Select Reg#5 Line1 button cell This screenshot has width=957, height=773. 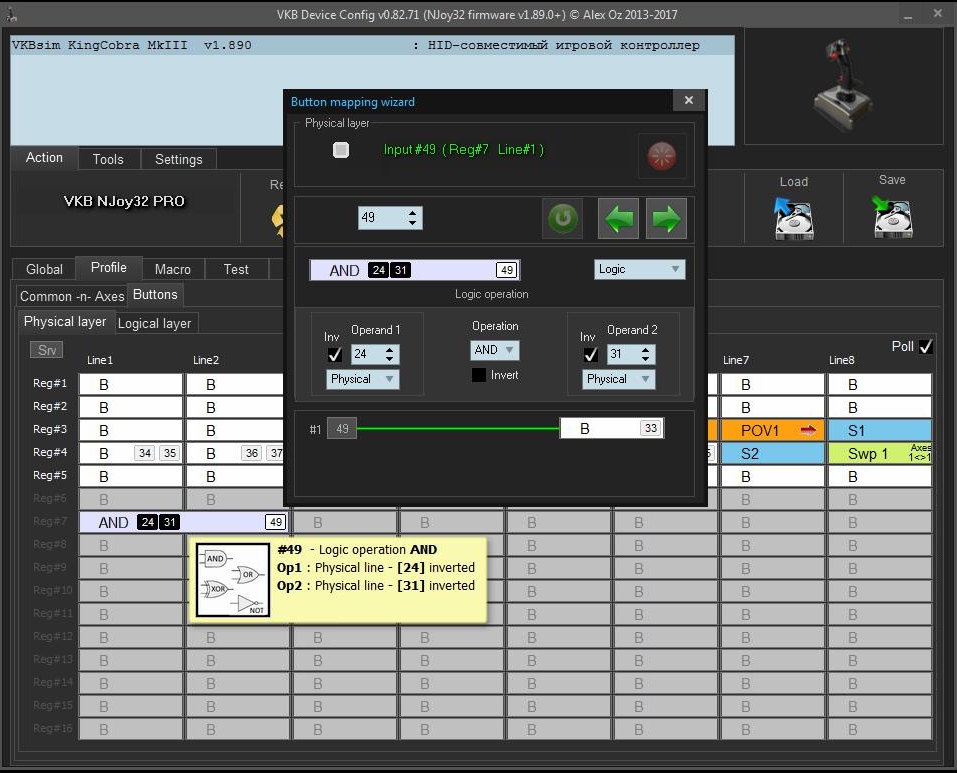(131, 476)
